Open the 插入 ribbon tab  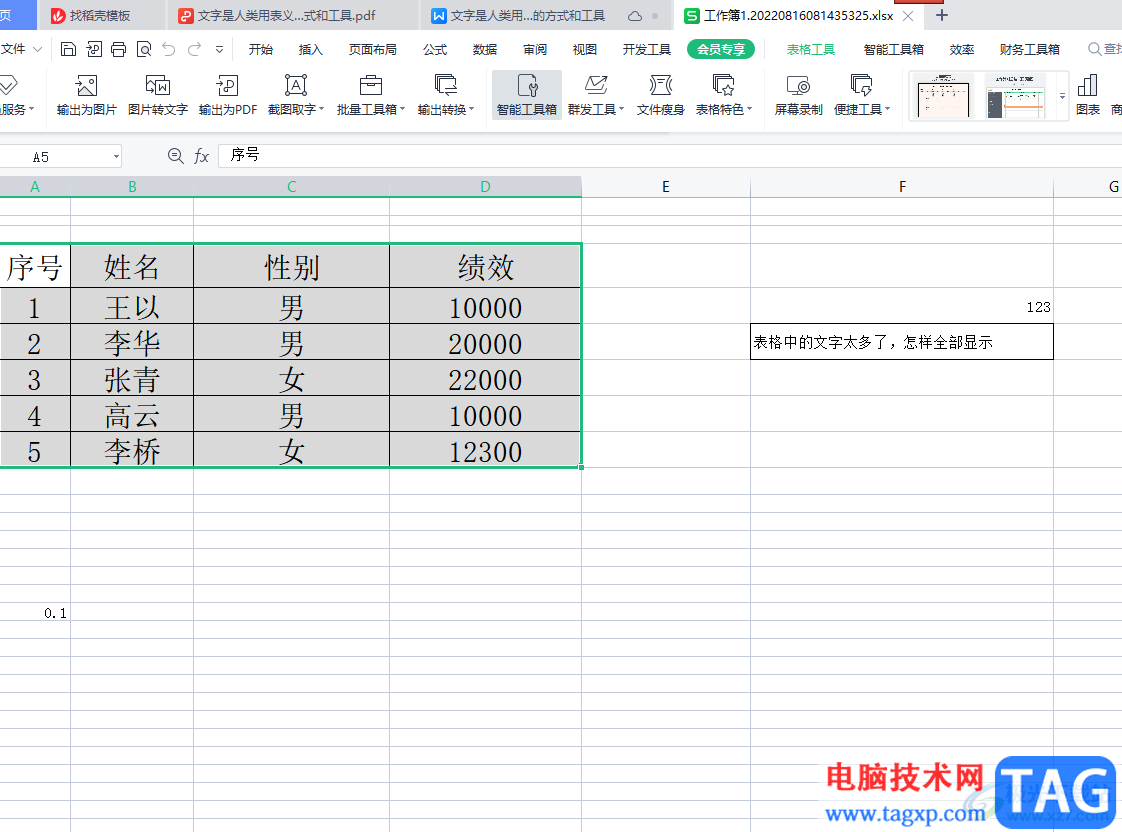click(311, 49)
